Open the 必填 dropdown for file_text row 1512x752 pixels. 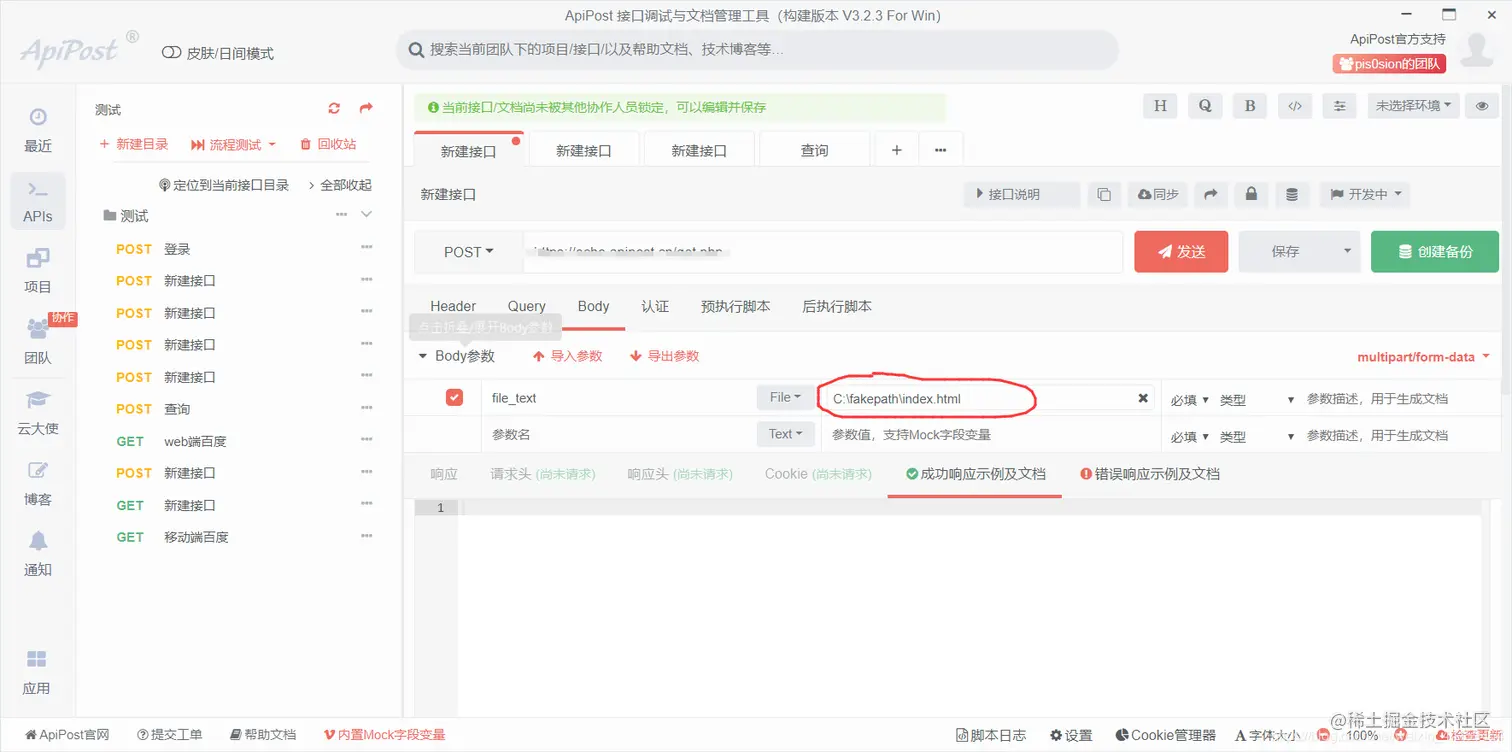(1190, 400)
